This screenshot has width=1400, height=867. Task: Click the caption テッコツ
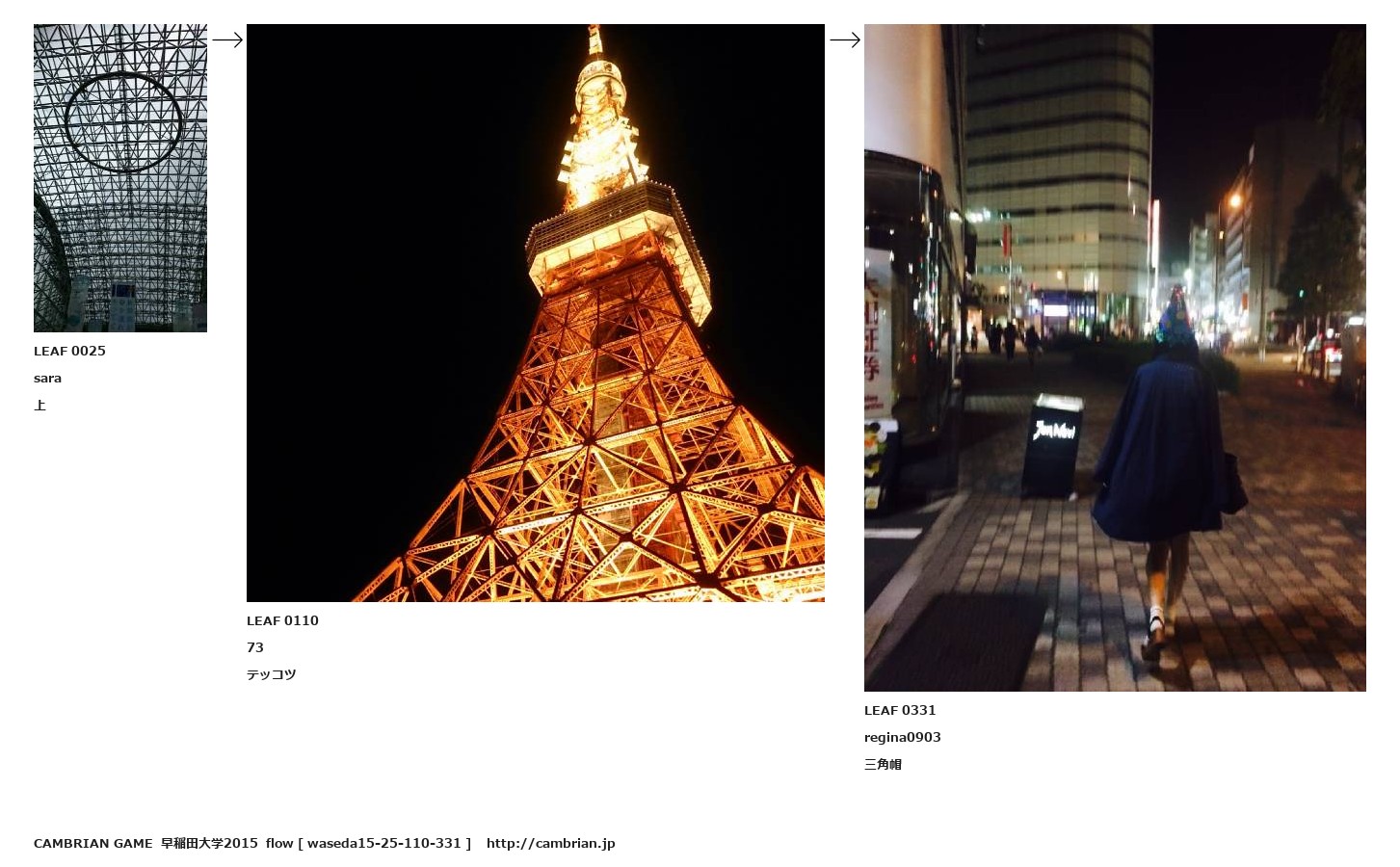(x=272, y=674)
